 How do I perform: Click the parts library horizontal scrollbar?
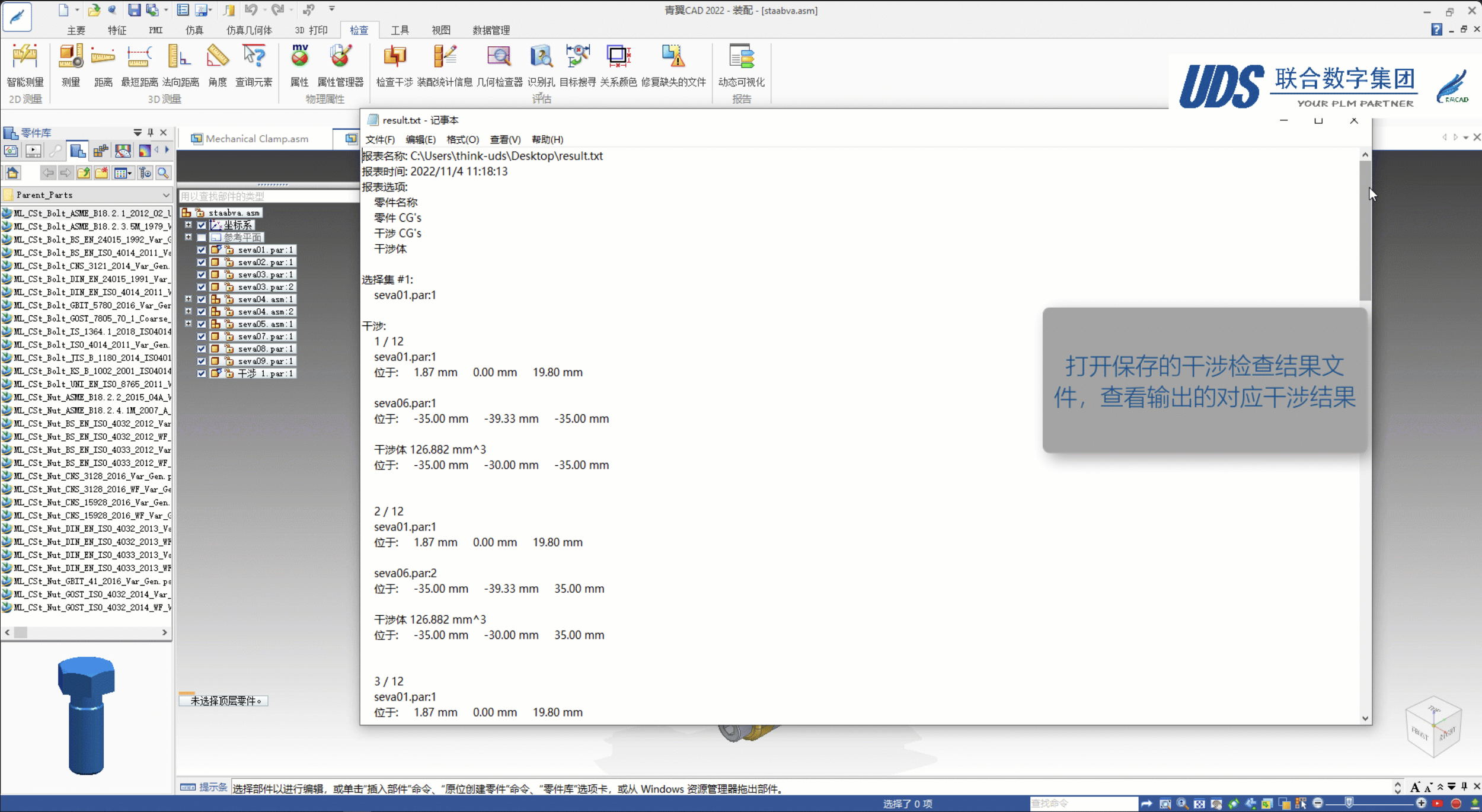(86, 632)
